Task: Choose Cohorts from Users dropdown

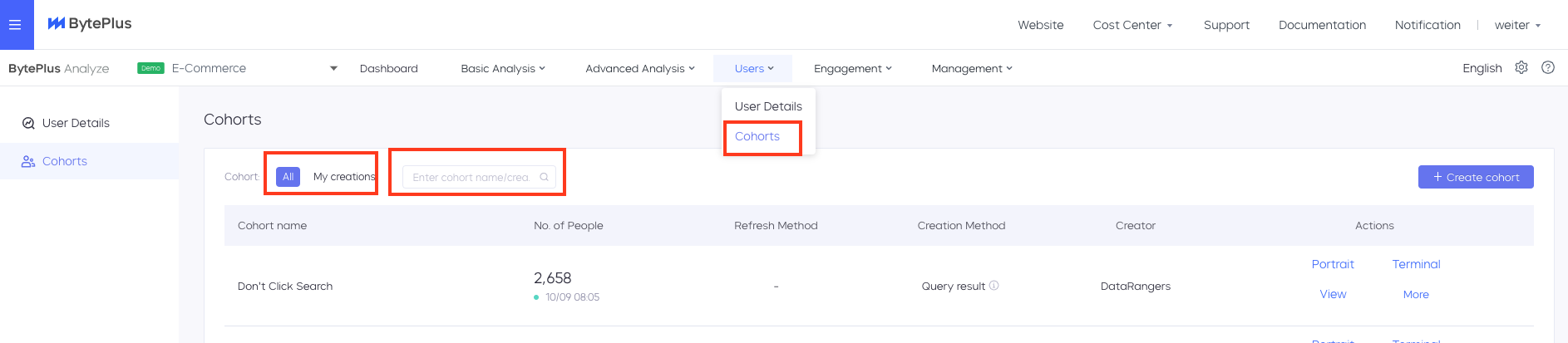Action: pyautogui.click(x=757, y=136)
